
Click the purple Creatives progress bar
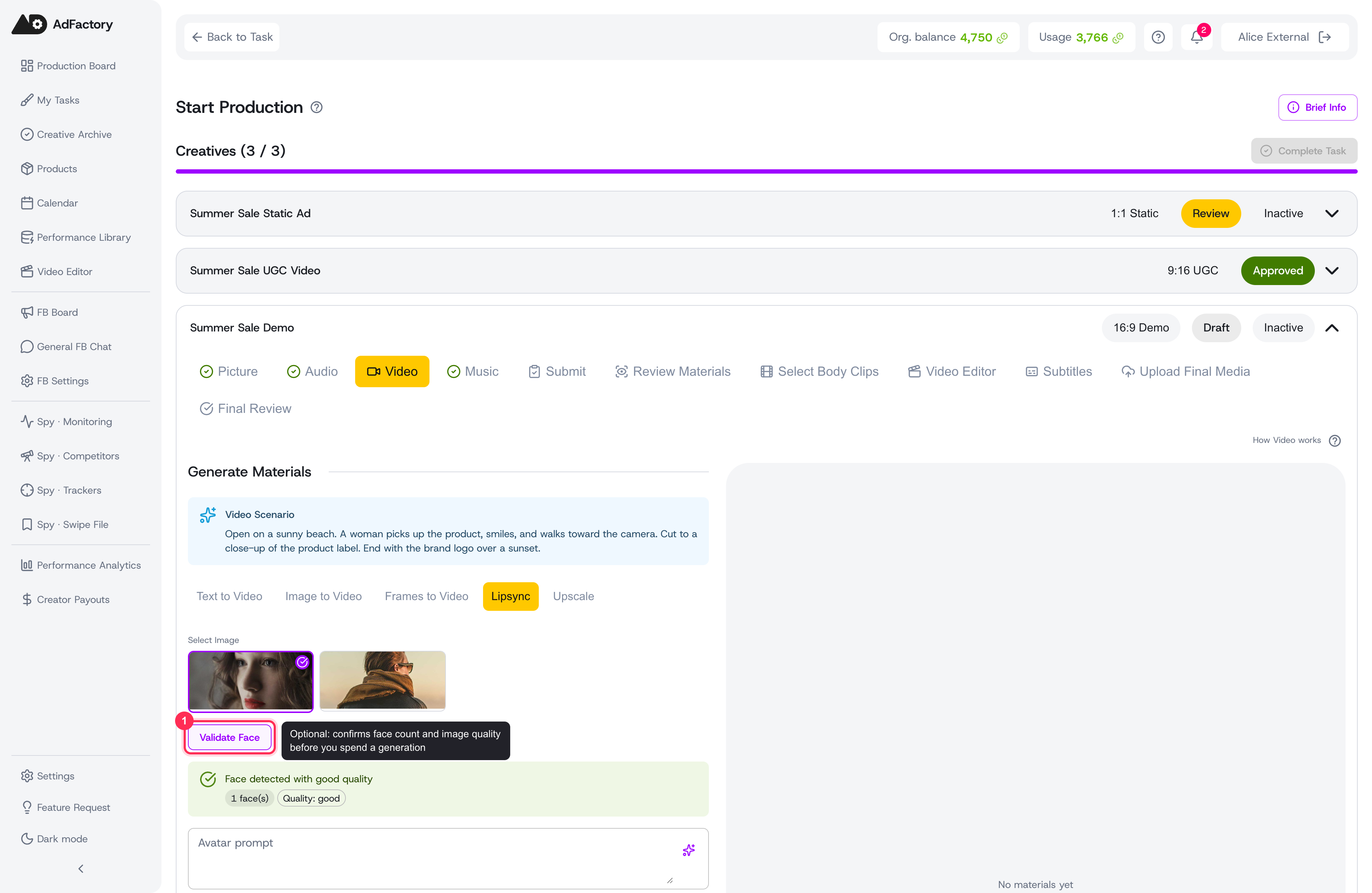(x=766, y=171)
